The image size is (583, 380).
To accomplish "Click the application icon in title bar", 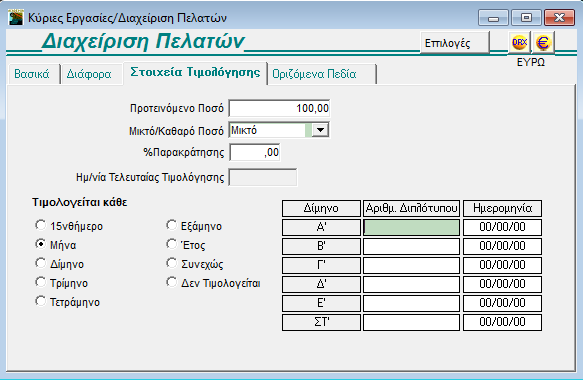I will point(16,17).
